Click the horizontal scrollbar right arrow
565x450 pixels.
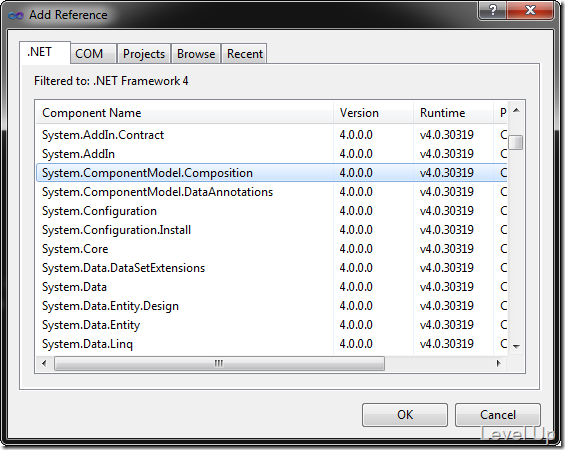click(499, 363)
